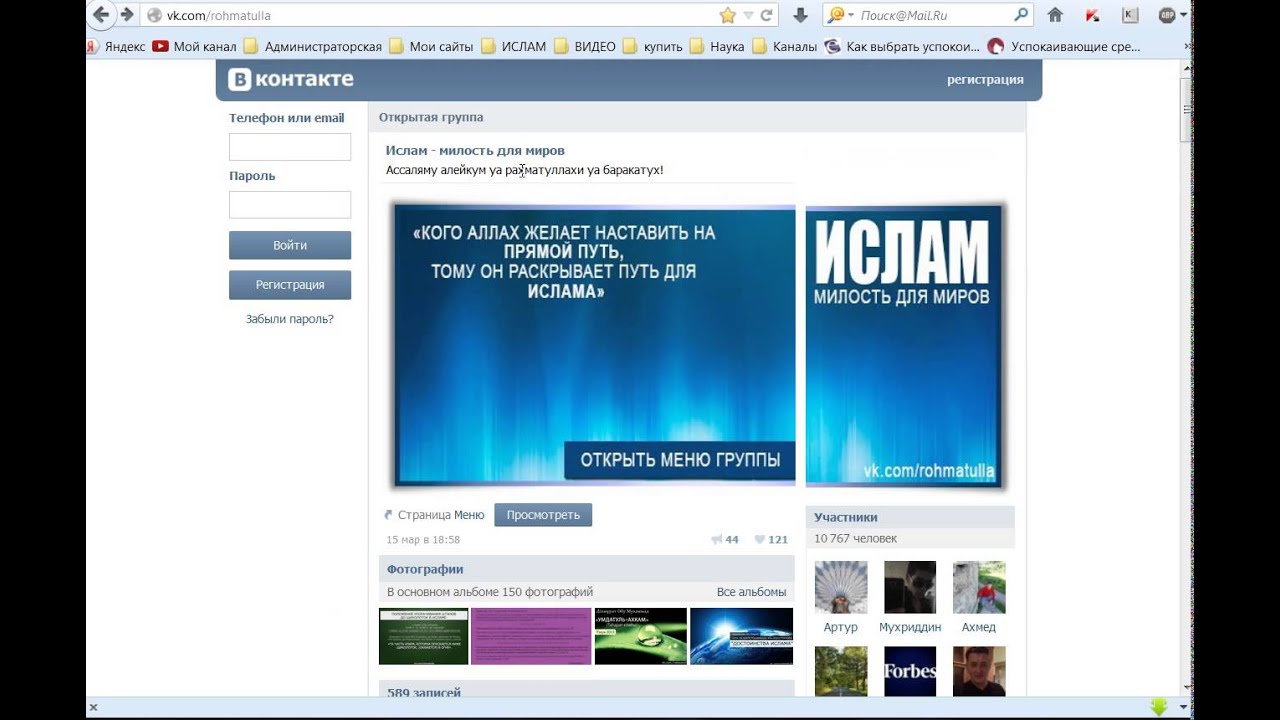Open Ахмед member avatar
The image size is (1280, 720).
(x=979, y=587)
